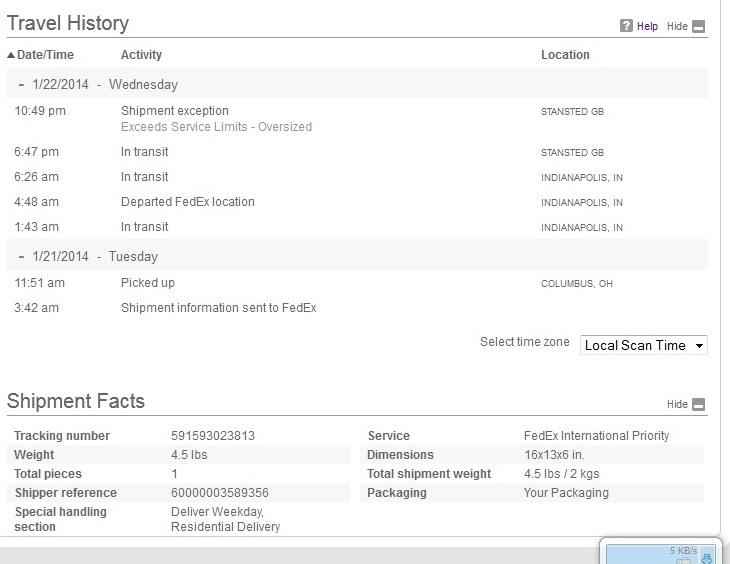Click Hide text link for Shipment Facts
The width and height of the screenshot is (730, 564).
677,405
